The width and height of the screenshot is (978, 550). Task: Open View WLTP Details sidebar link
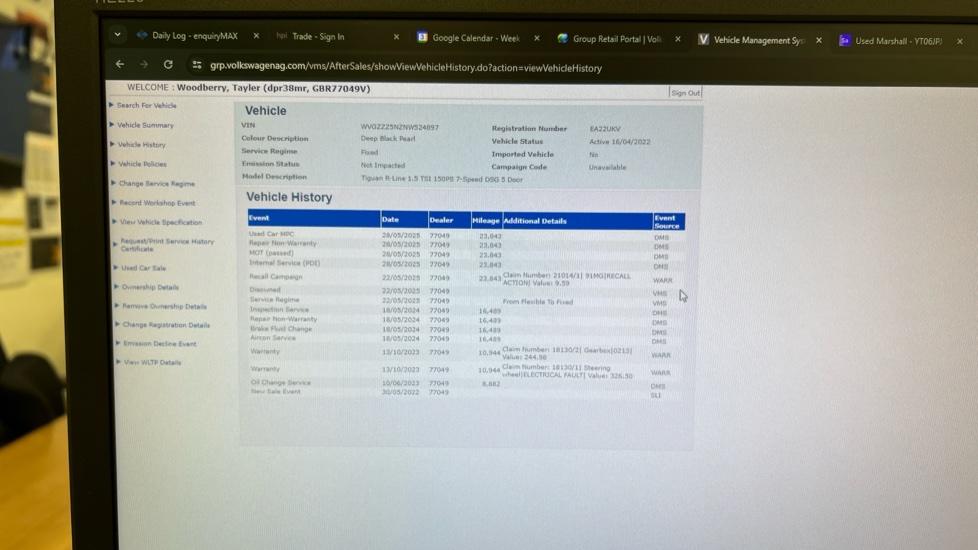(x=152, y=363)
